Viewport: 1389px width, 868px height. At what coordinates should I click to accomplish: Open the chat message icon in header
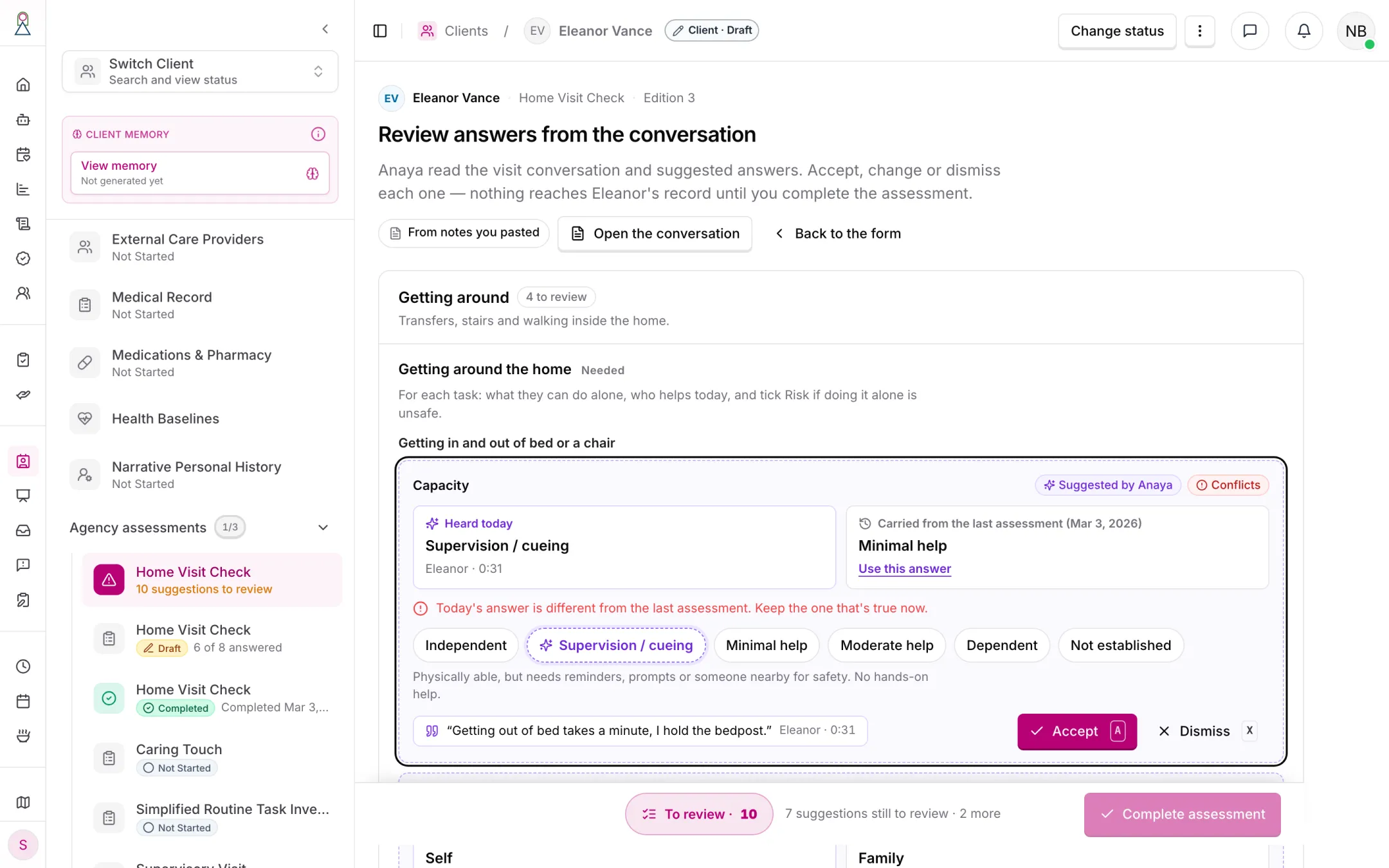1249,31
